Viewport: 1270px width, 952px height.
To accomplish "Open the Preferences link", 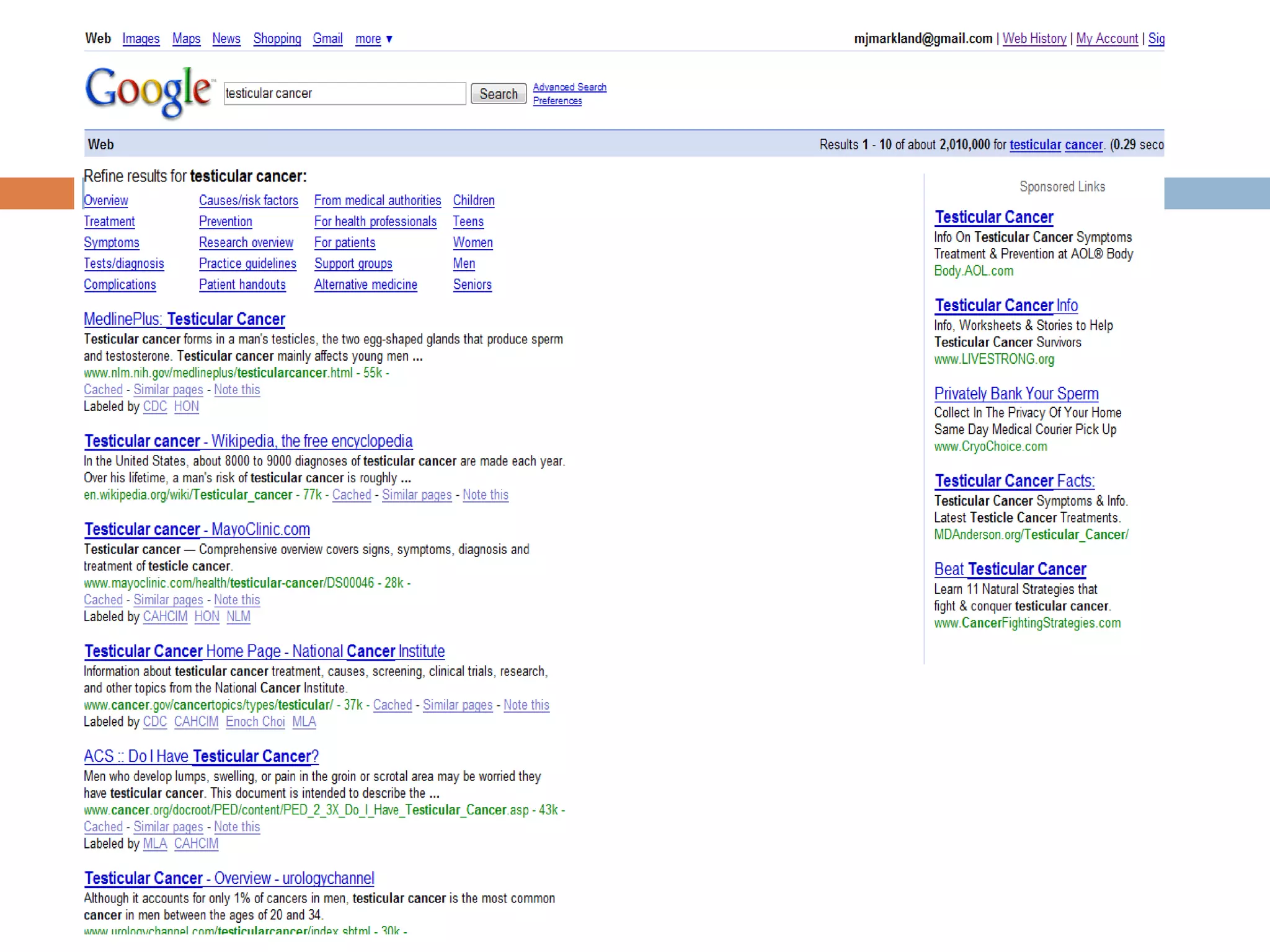I will pos(557,101).
